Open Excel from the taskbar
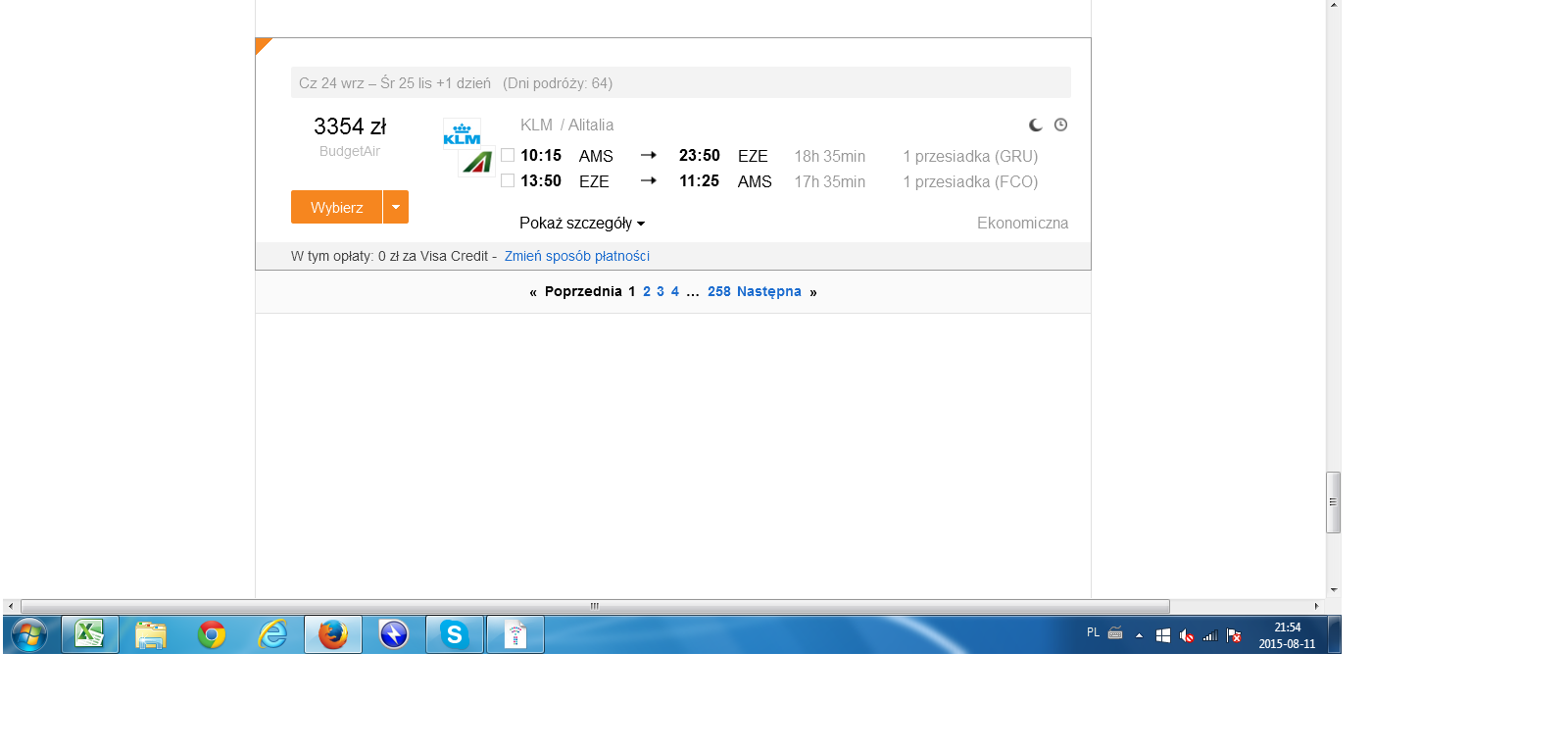The width and height of the screenshot is (1568, 753). click(x=90, y=634)
